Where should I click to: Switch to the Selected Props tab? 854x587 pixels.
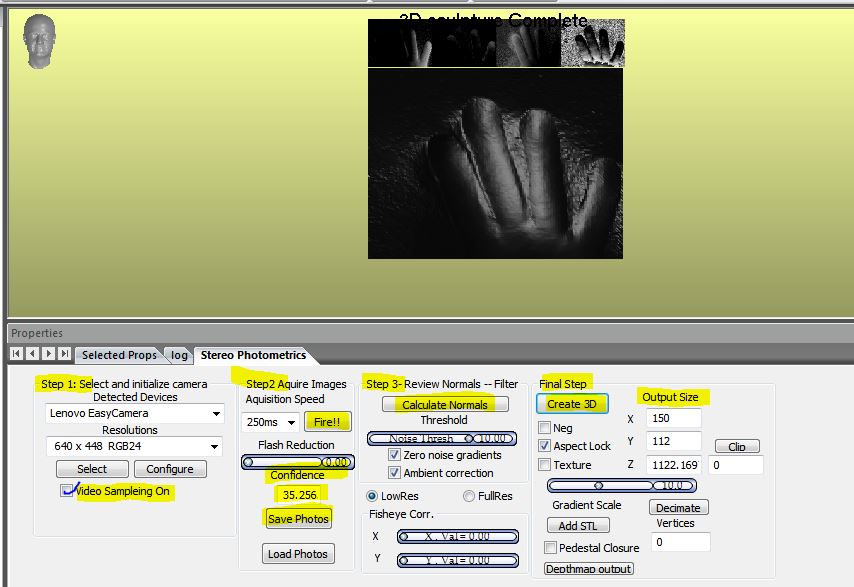[119, 355]
